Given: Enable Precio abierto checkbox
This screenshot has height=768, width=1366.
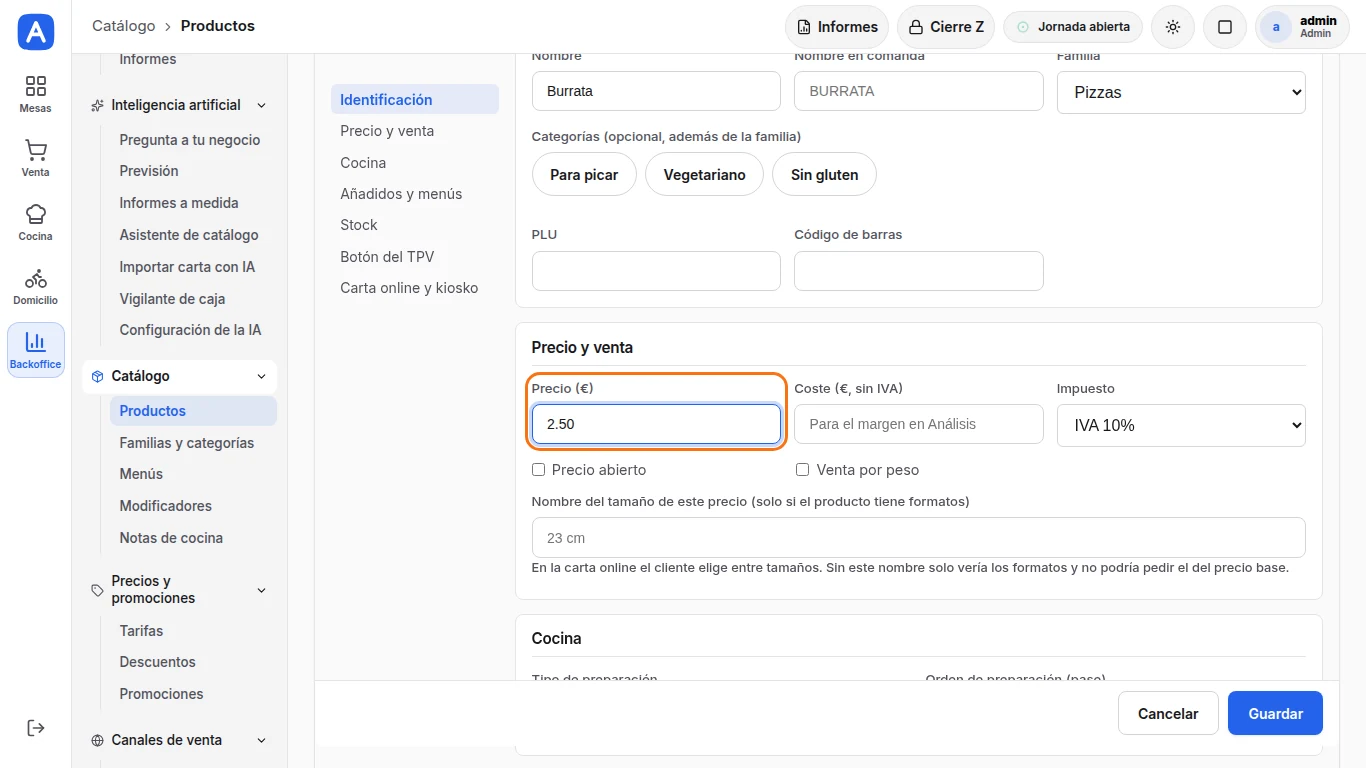Looking at the screenshot, I should [x=539, y=470].
